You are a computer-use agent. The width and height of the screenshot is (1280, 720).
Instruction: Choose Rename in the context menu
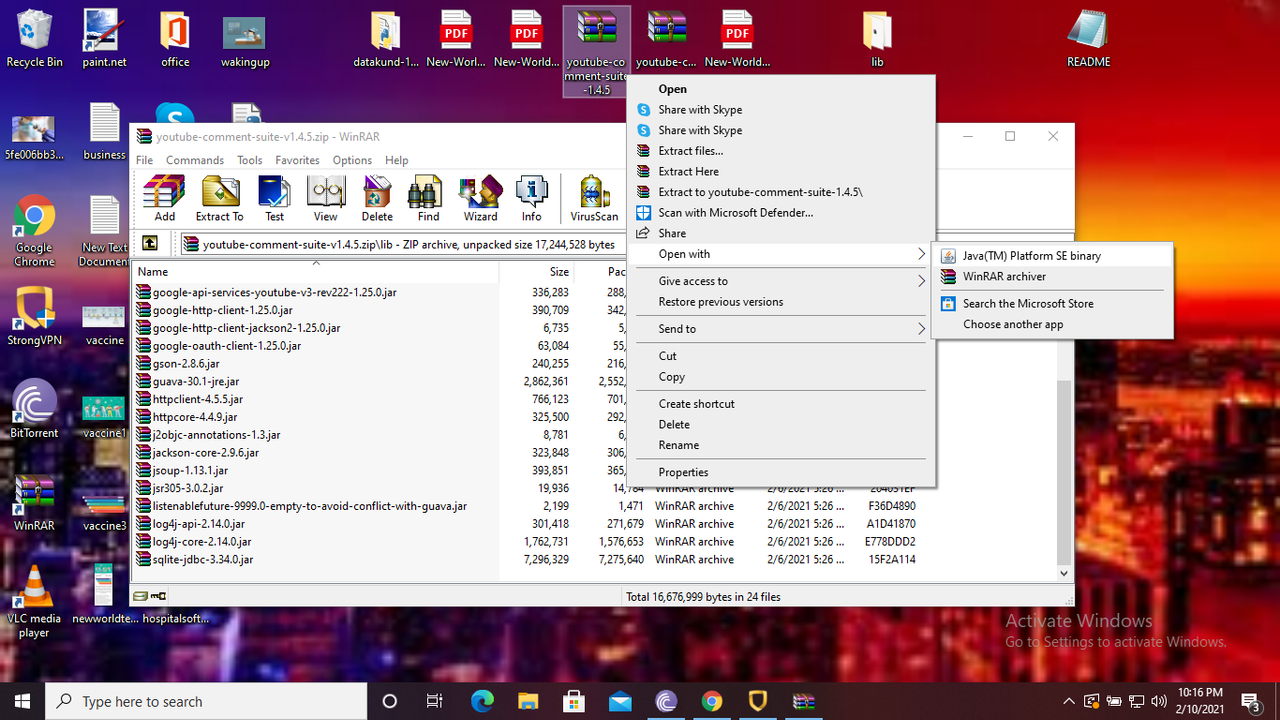781,445
